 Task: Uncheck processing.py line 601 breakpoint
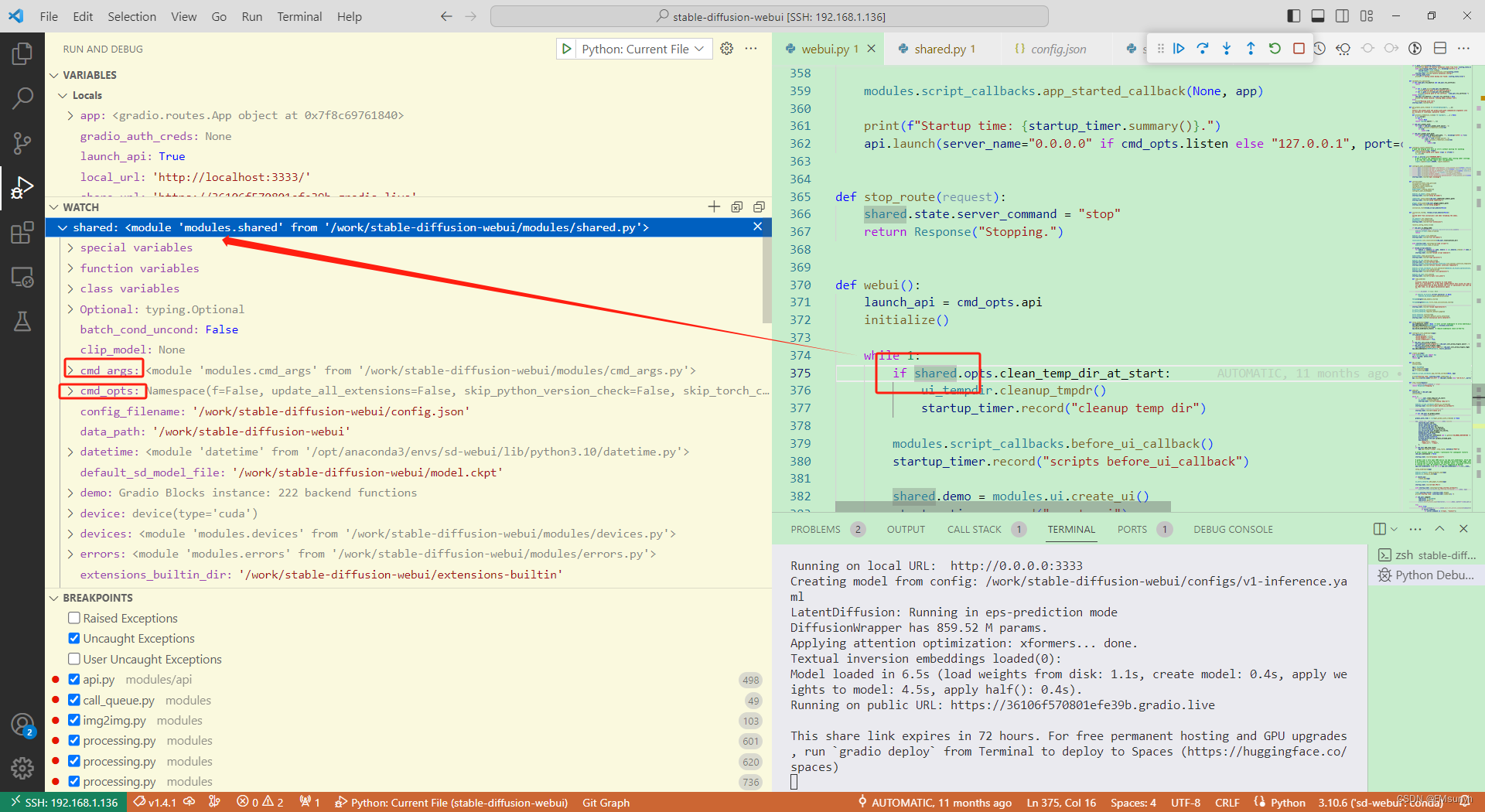pyautogui.click(x=74, y=740)
